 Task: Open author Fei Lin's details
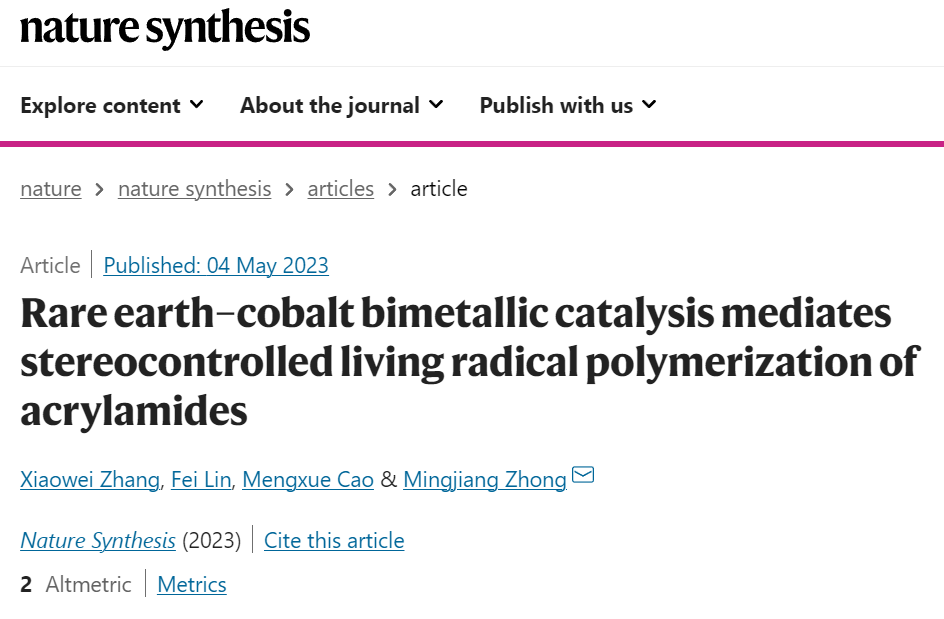(x=201, y=480)
